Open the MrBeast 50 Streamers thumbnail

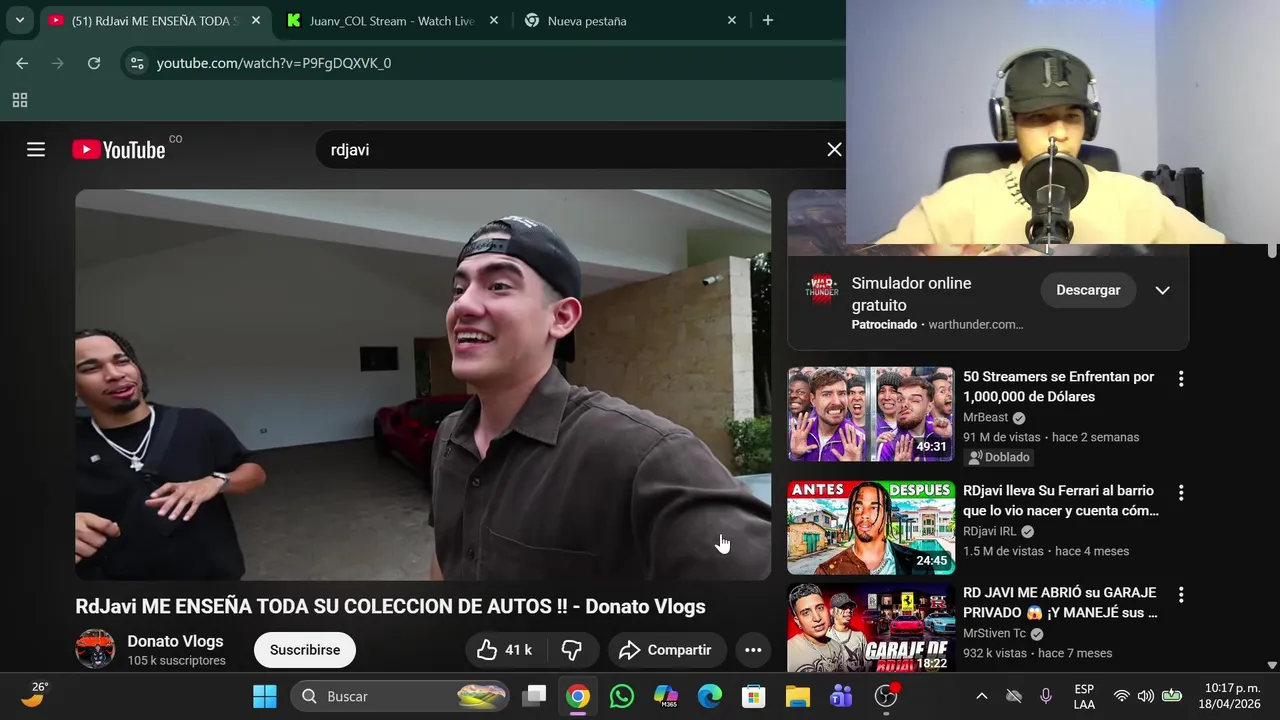click(x=871, y=414)
